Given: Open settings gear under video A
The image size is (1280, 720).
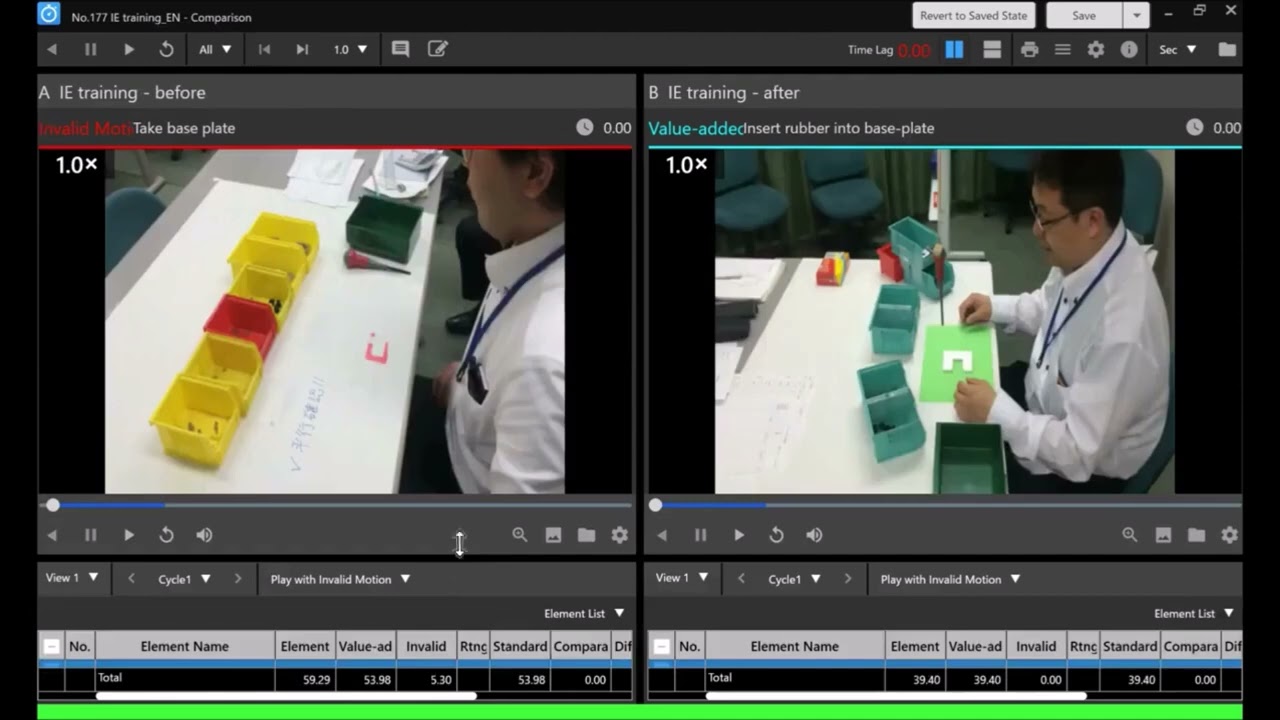Looking at the screenshot, I should (x=620, y=535).
